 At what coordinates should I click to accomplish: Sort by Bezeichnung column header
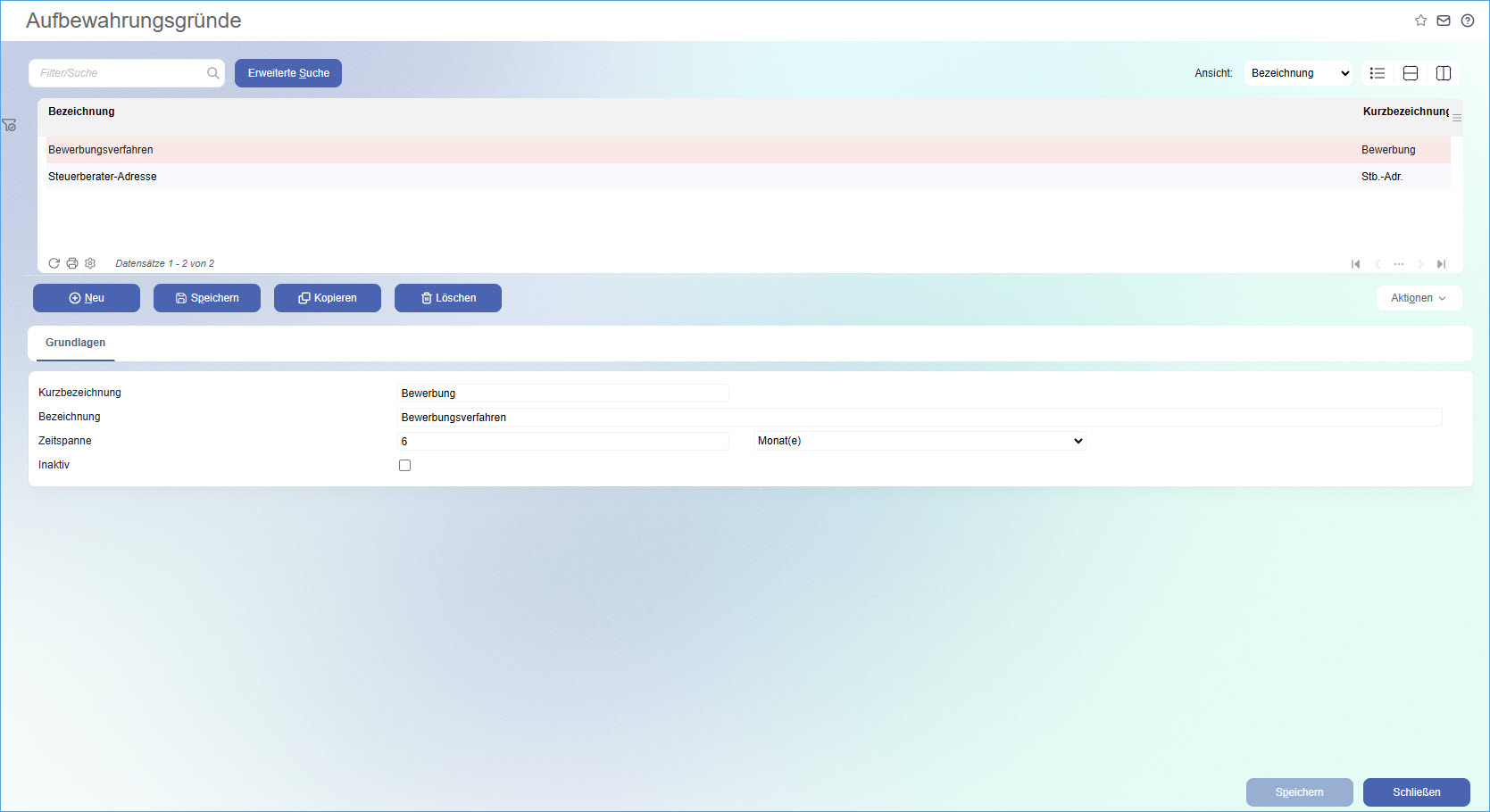pos(81,112)
